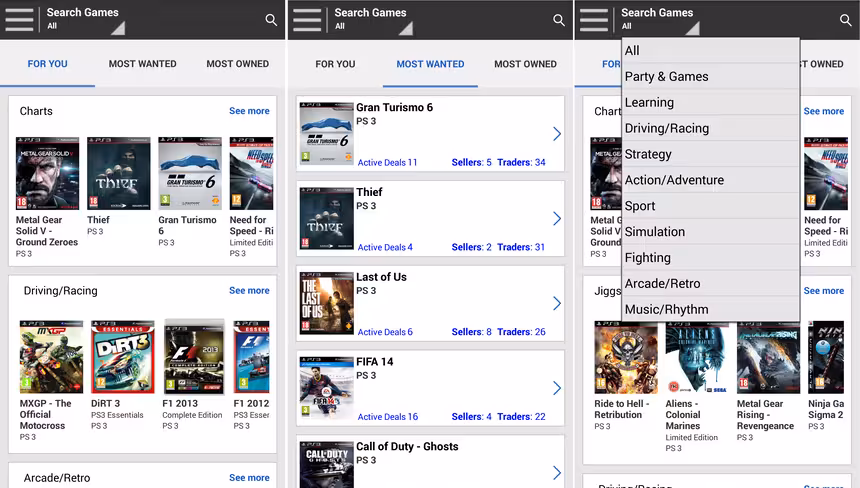Choose Arcade/Retro in dropdown list
Image resolution: width=860 pixels, height=488 pixels.
[x=710, y=283]
